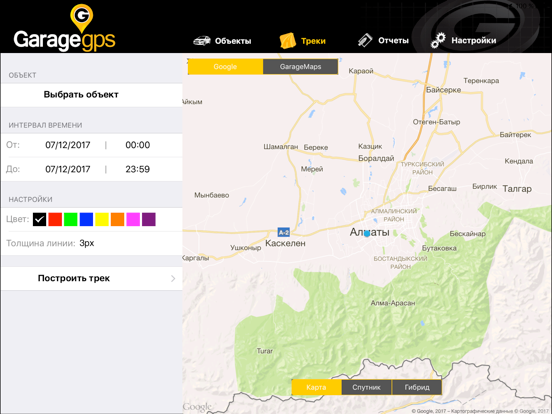Click the Turar label on the map
Viewport: 552px width, 414px height.
(265, 351)
